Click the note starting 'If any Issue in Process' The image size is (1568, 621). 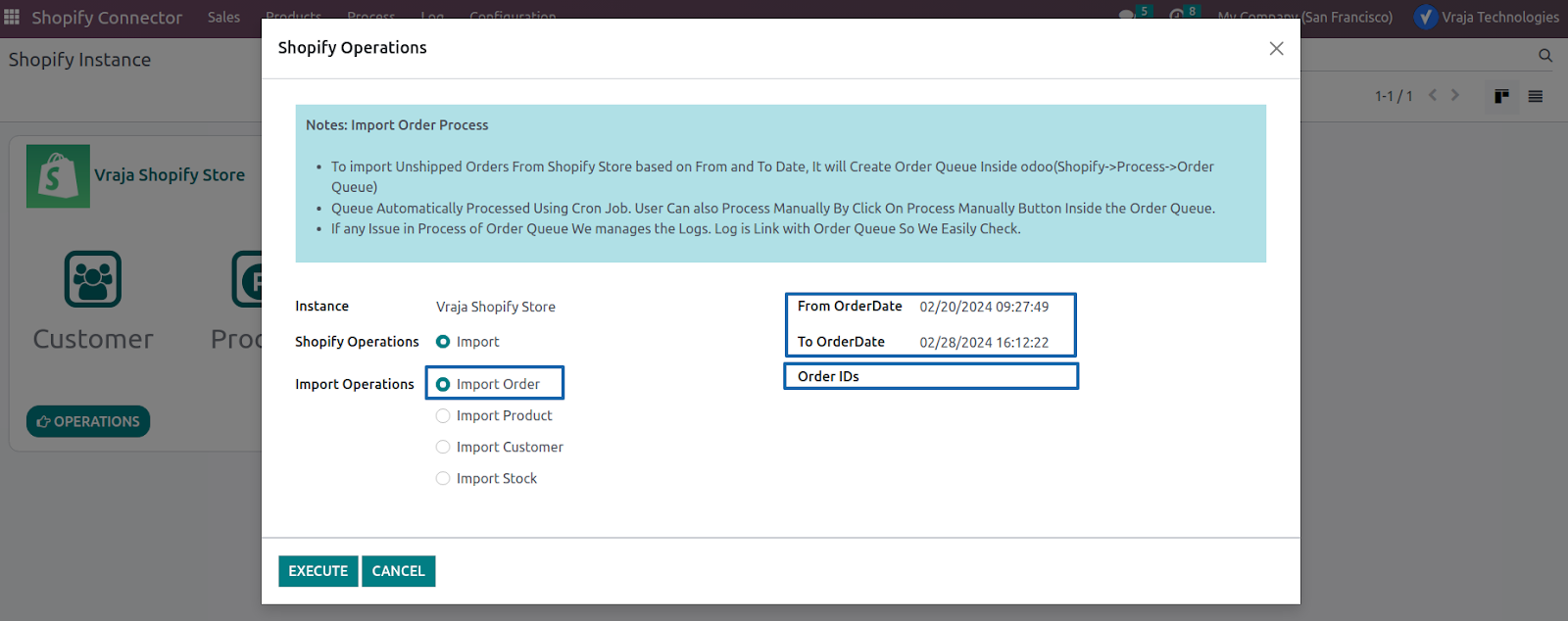tap(676, 229)
